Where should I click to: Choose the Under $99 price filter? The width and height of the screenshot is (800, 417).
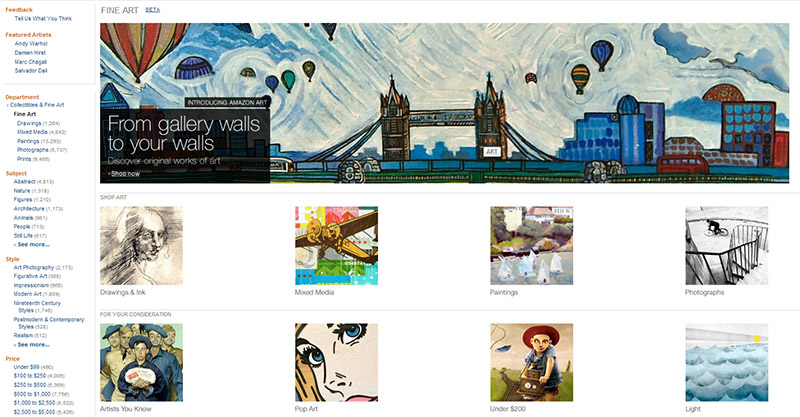(27, 367)
